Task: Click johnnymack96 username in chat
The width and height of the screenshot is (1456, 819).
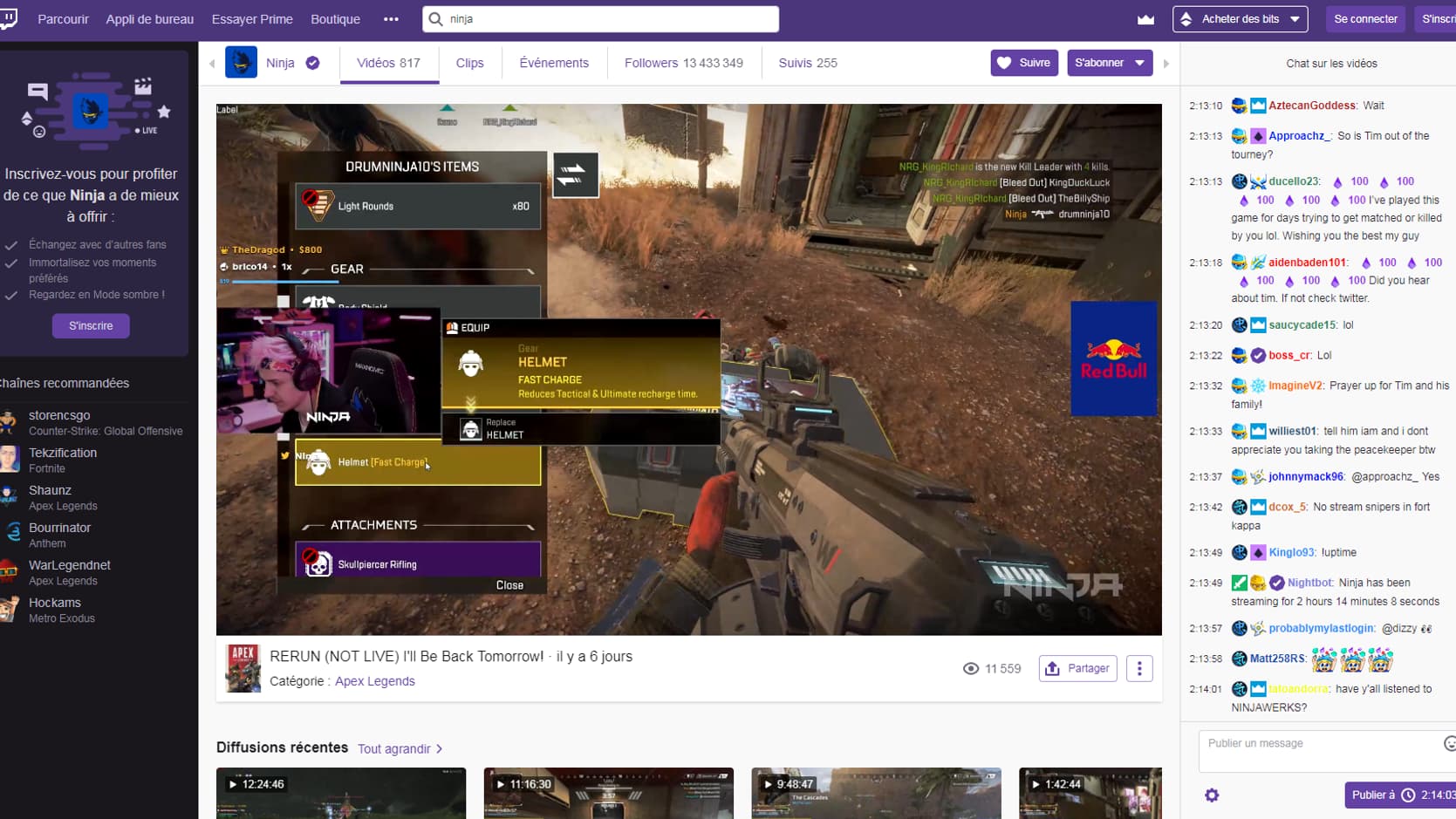Action: coord(1306,477)
